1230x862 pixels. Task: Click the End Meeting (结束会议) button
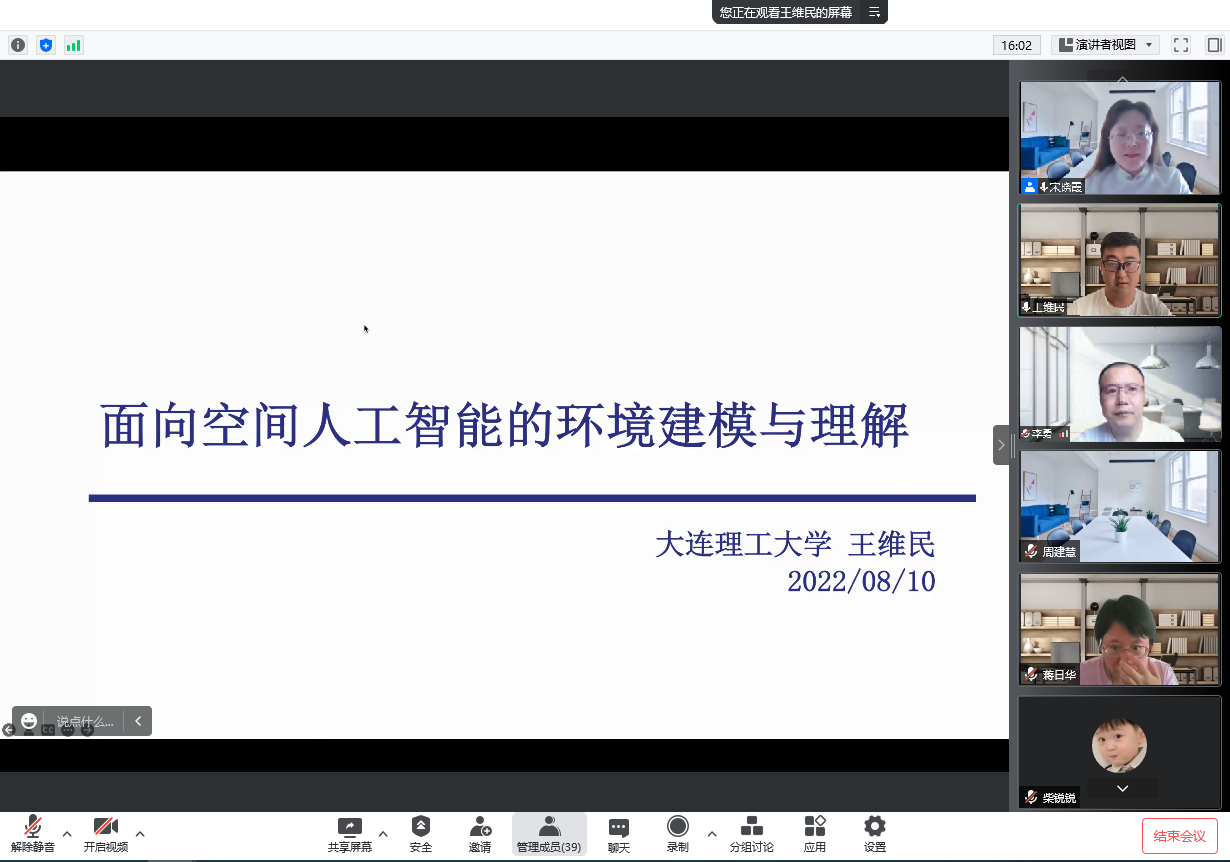click(x=1180, y=836)
